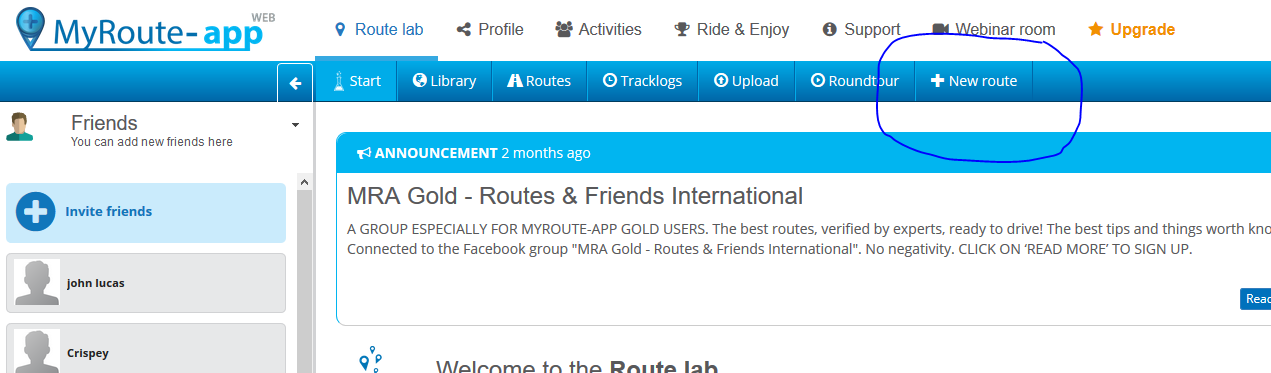This screenshot has width=1271, height=373.
Task: Click Invite friends button
Action: tap(146, 212)
